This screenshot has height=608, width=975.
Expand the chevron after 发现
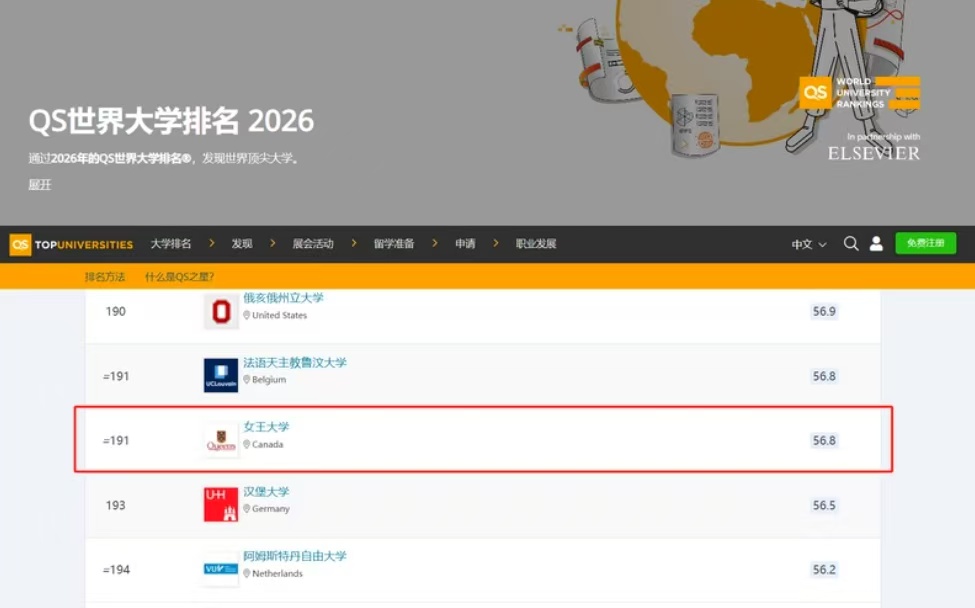point(272,243)
